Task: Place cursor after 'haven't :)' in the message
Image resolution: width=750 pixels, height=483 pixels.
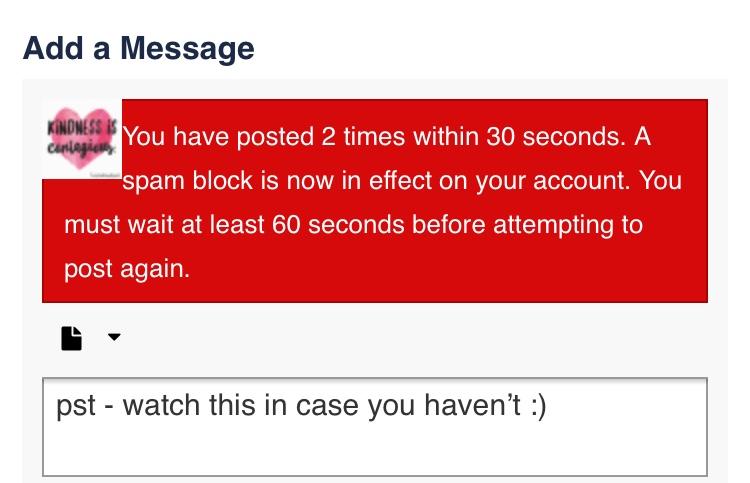Action: [x=547, y=405]
